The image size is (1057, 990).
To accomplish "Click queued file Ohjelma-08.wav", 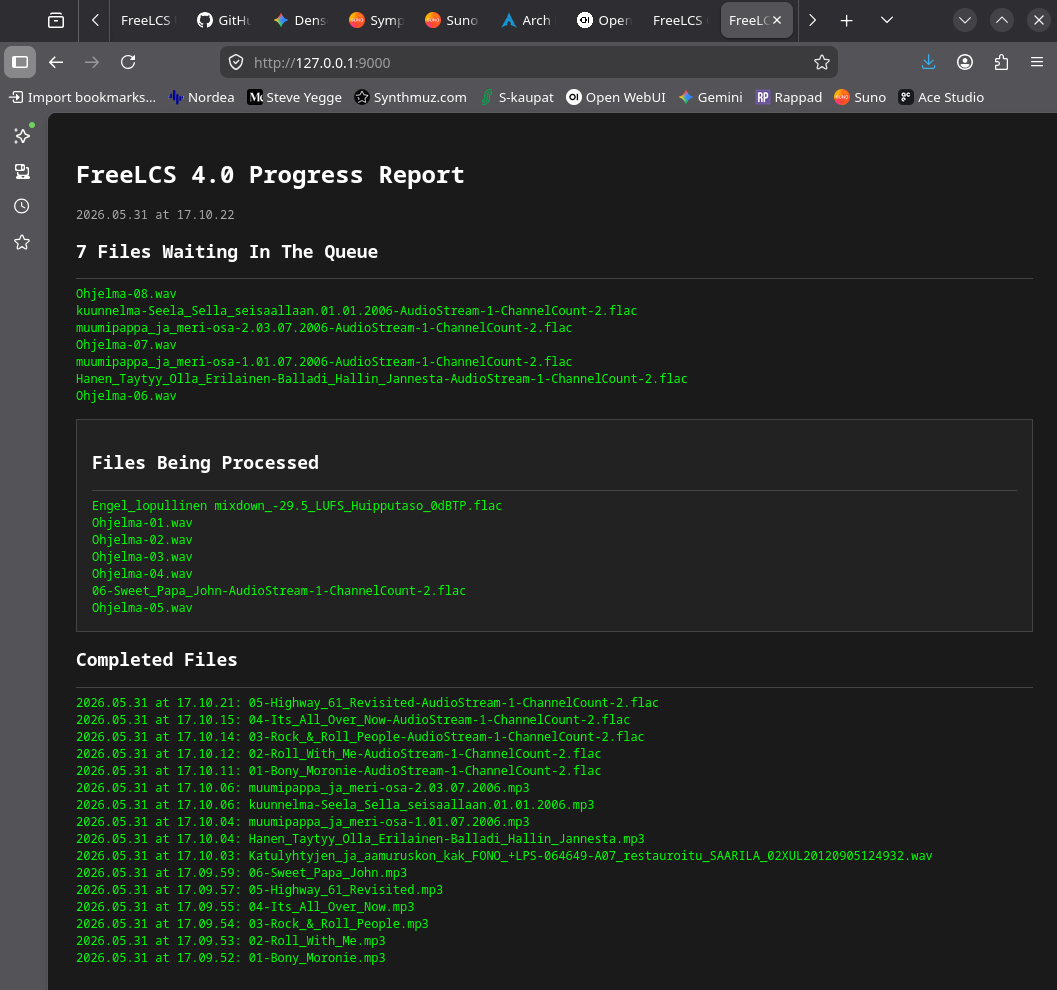I will coord(126,294).
